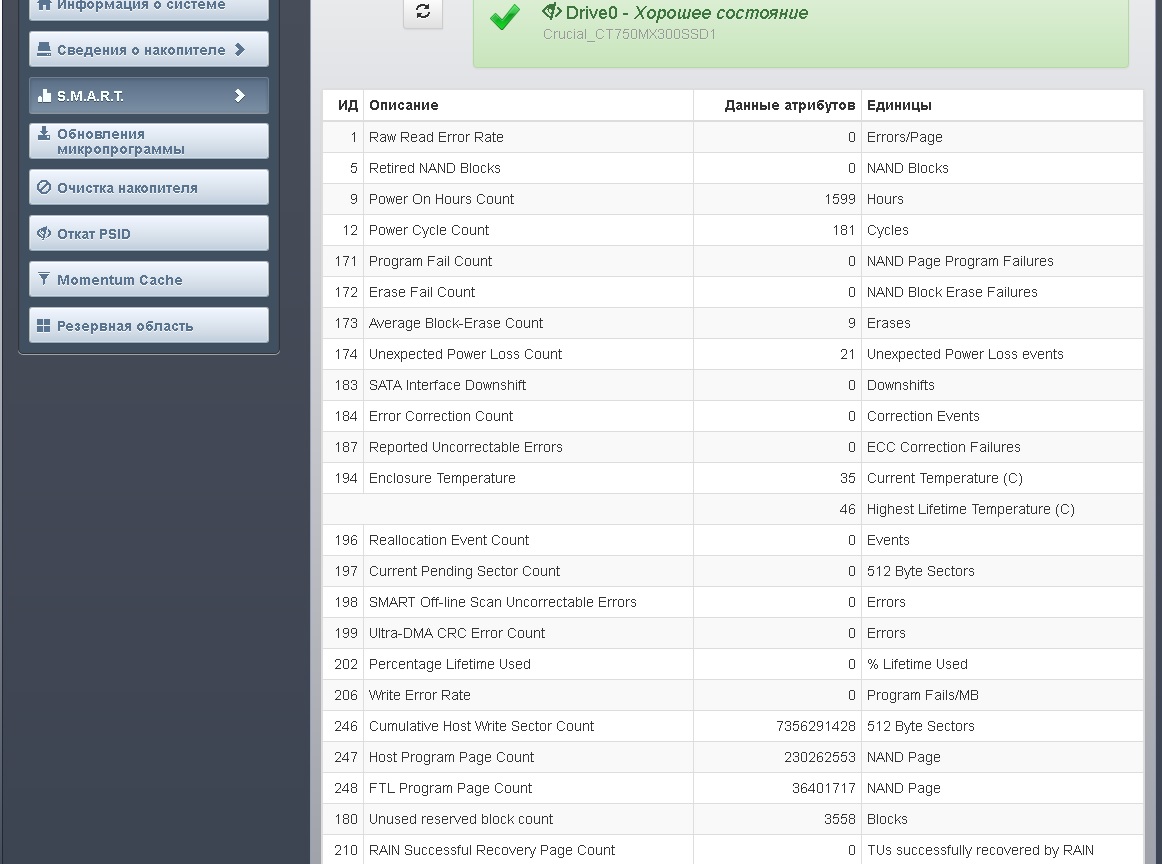This screenshot has height=864, width=1162.
Task: Expand the Сведения о накопителе chevron arrow
Action: (x=239, y=49)
